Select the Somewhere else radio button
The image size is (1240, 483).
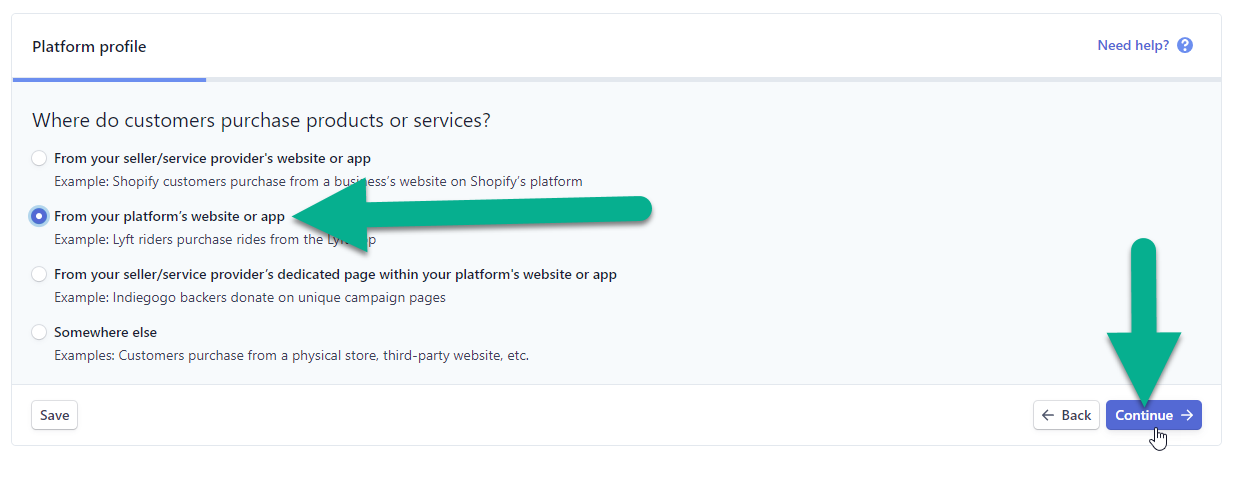click(39, 332)
